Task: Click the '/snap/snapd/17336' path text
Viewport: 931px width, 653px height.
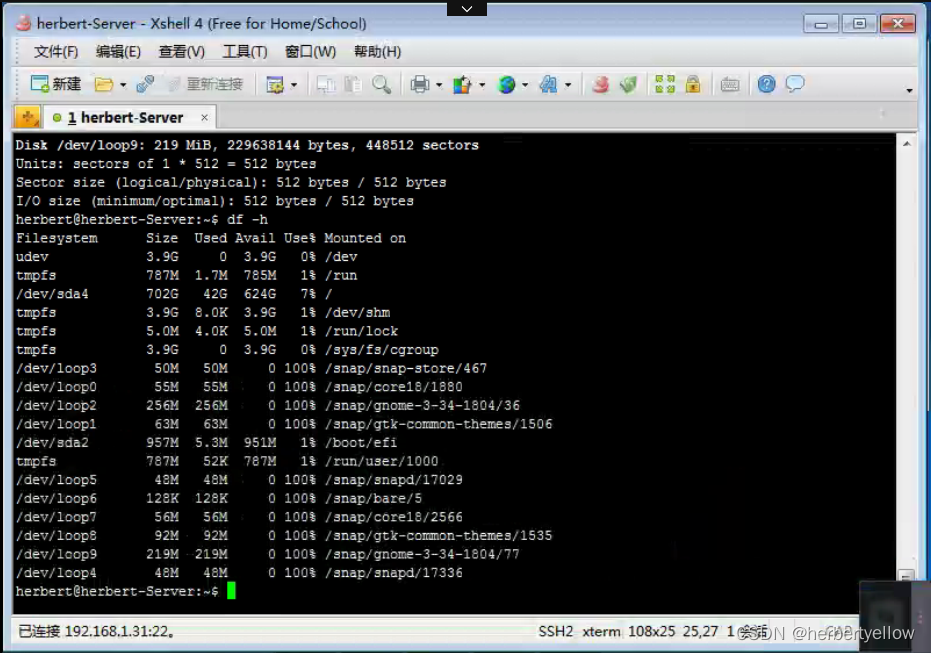Action: click(393, 573)
